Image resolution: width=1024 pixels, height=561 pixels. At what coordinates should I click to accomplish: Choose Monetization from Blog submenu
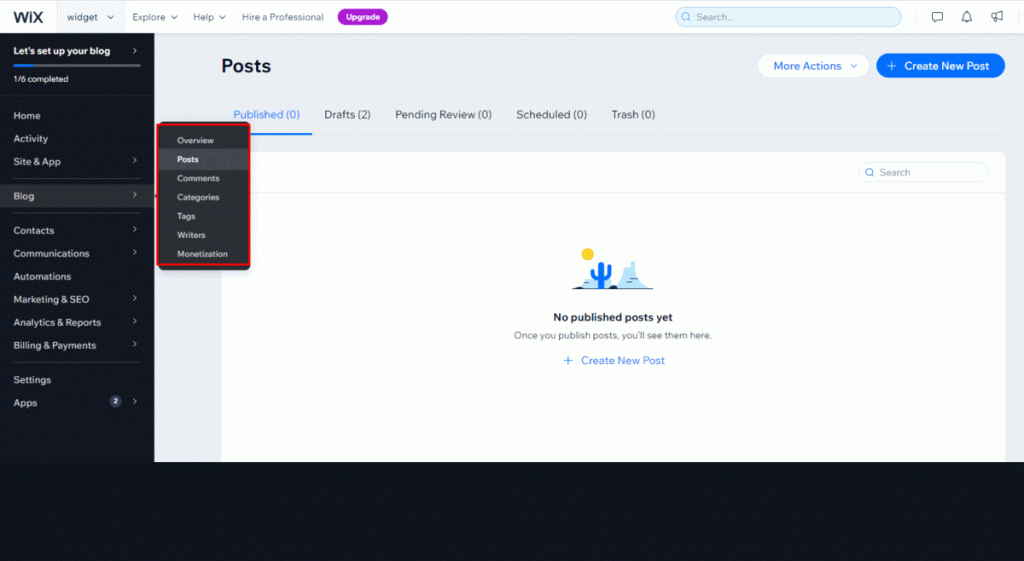click(202, 254)
